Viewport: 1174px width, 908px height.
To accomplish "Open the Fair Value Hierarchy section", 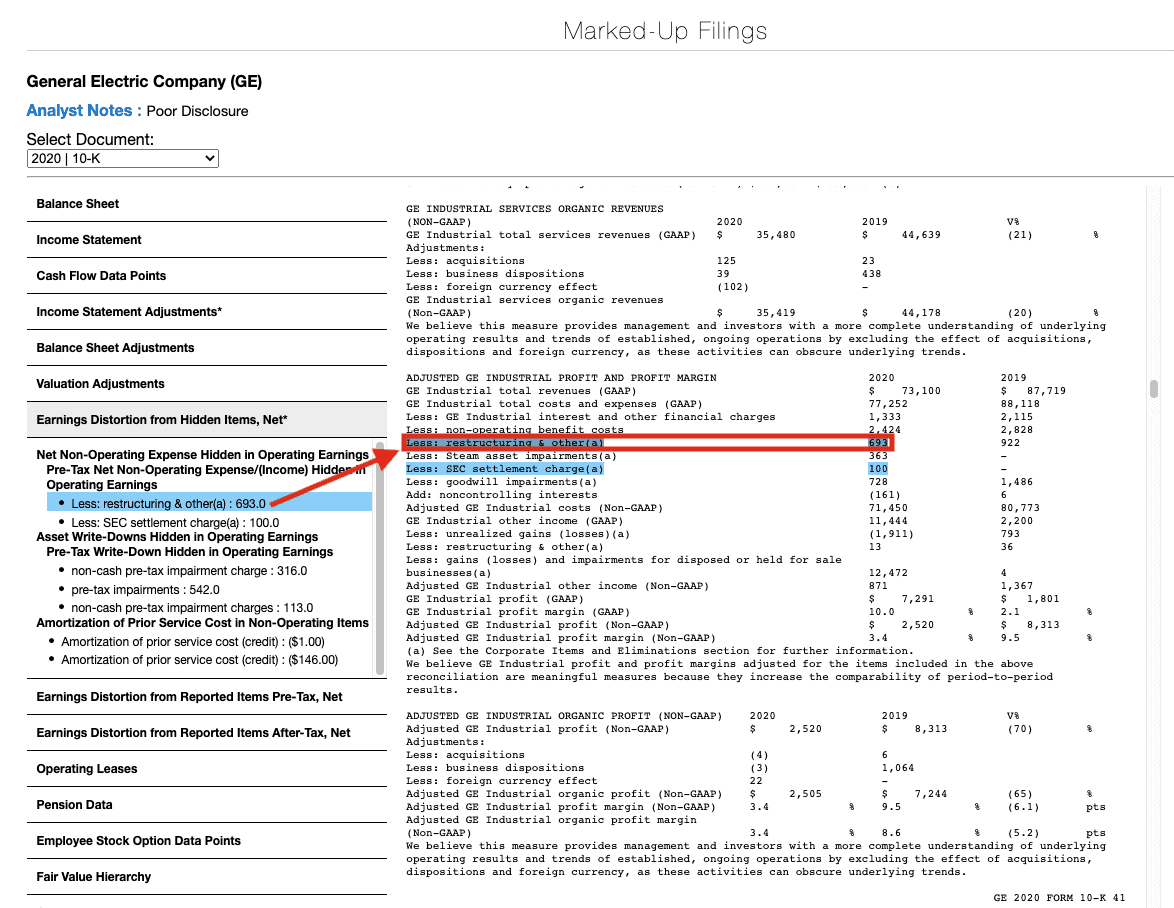I will point(207,877).
